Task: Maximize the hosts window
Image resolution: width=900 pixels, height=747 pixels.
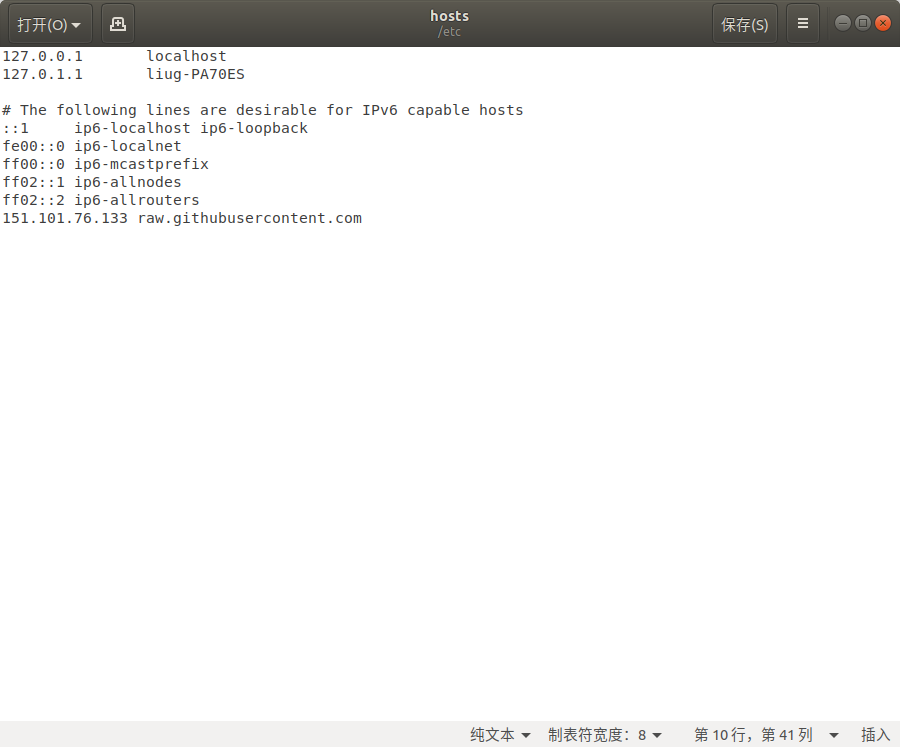Action: point(863,23)
